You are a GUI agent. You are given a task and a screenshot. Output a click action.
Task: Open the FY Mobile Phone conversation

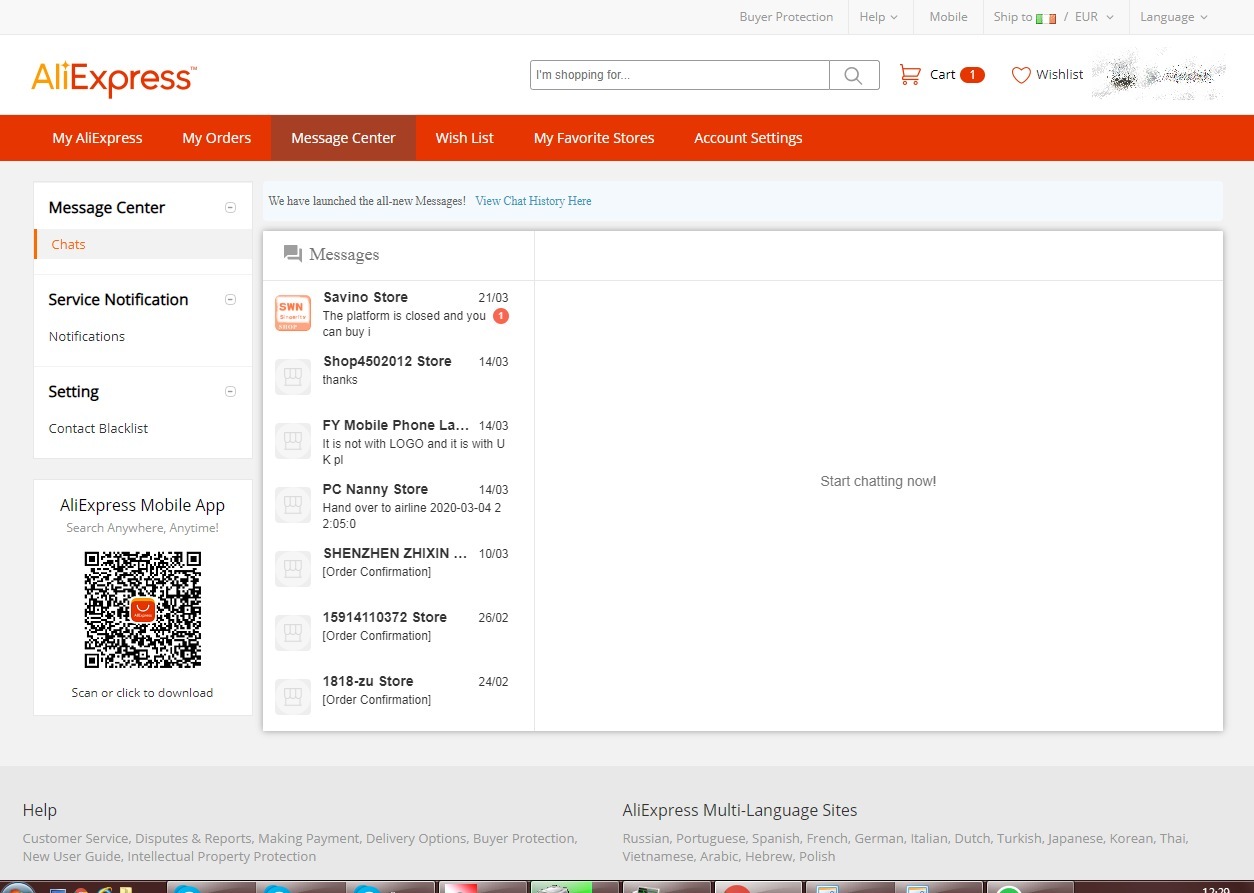[398, 441]
